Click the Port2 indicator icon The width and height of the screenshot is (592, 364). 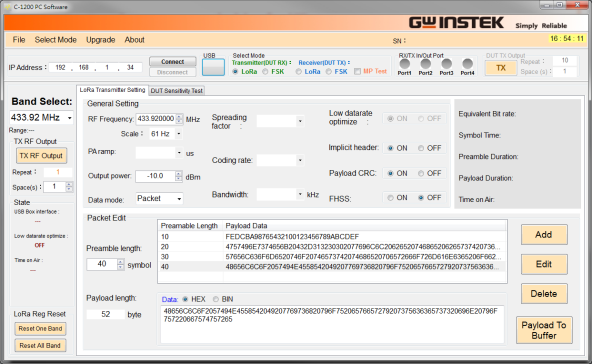pyautogui.click(x=426, y=64)
